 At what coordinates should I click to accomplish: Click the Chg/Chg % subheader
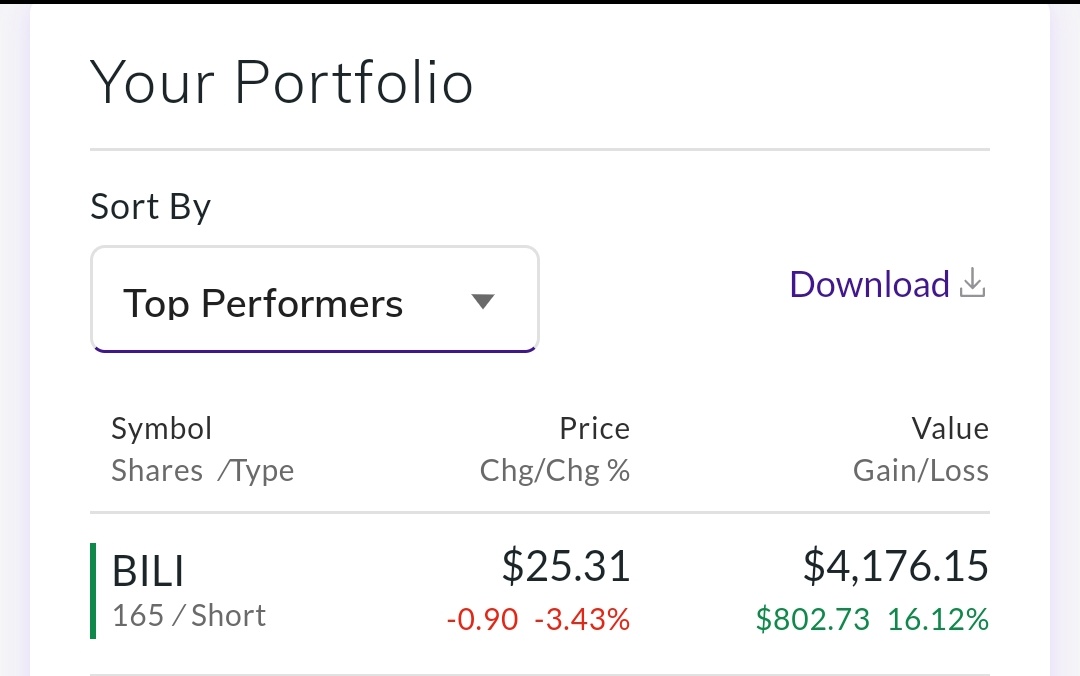(555, 471)
